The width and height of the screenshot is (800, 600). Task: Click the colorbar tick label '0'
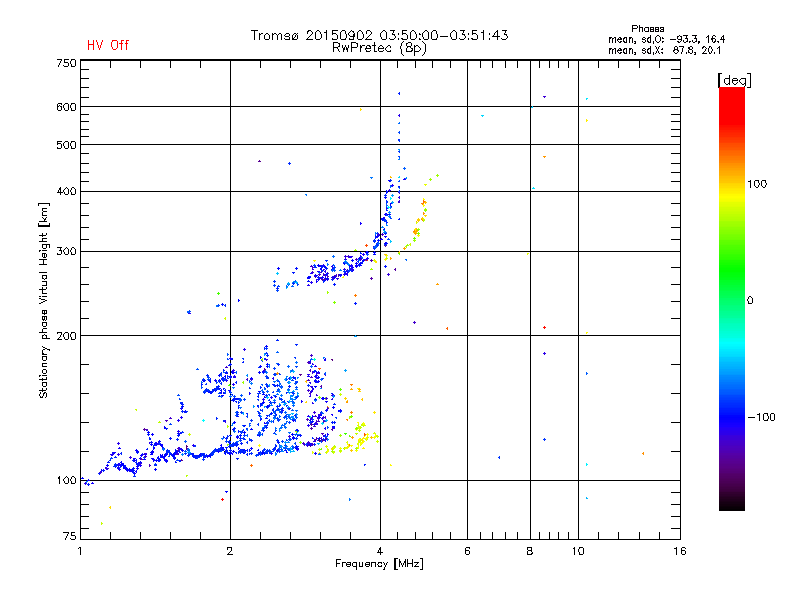point(750,301)
